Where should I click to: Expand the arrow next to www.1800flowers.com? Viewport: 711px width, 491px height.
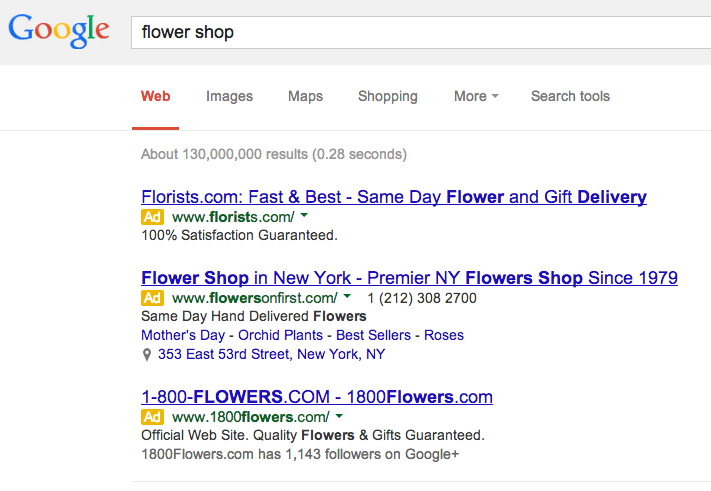(x=339, y=416)
